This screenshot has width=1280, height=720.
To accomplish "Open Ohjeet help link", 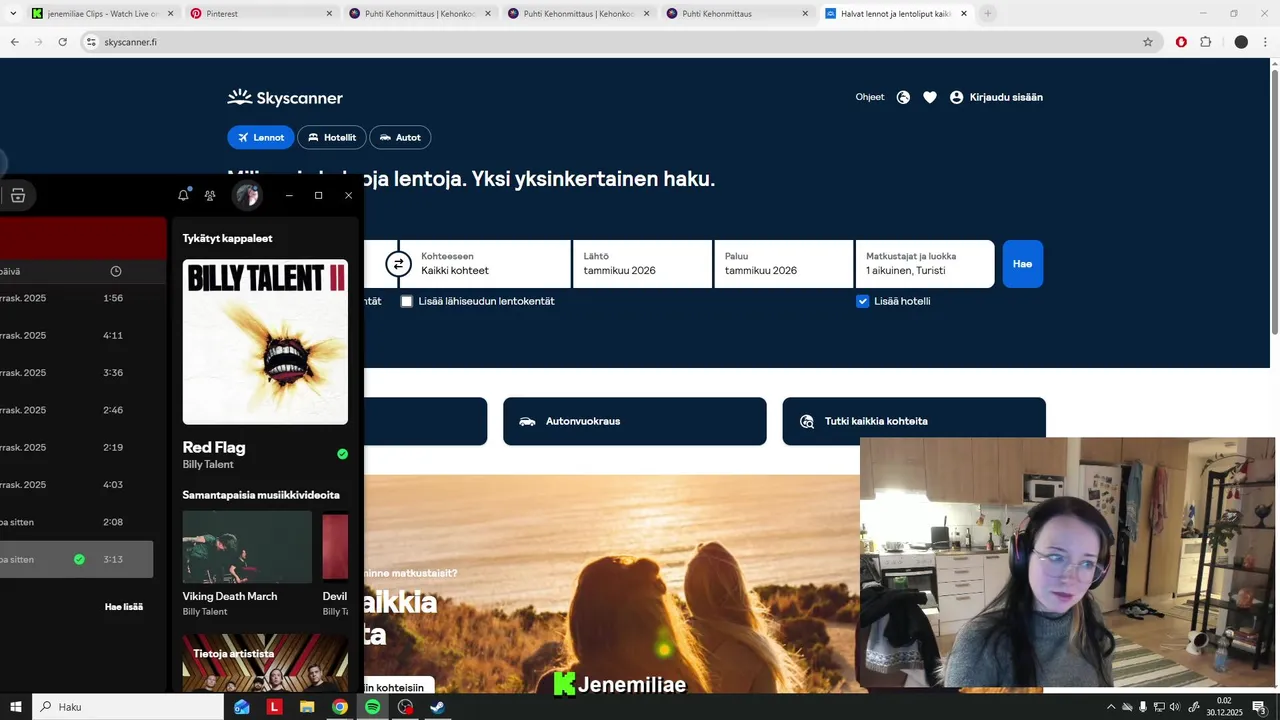I will [870, 97].
